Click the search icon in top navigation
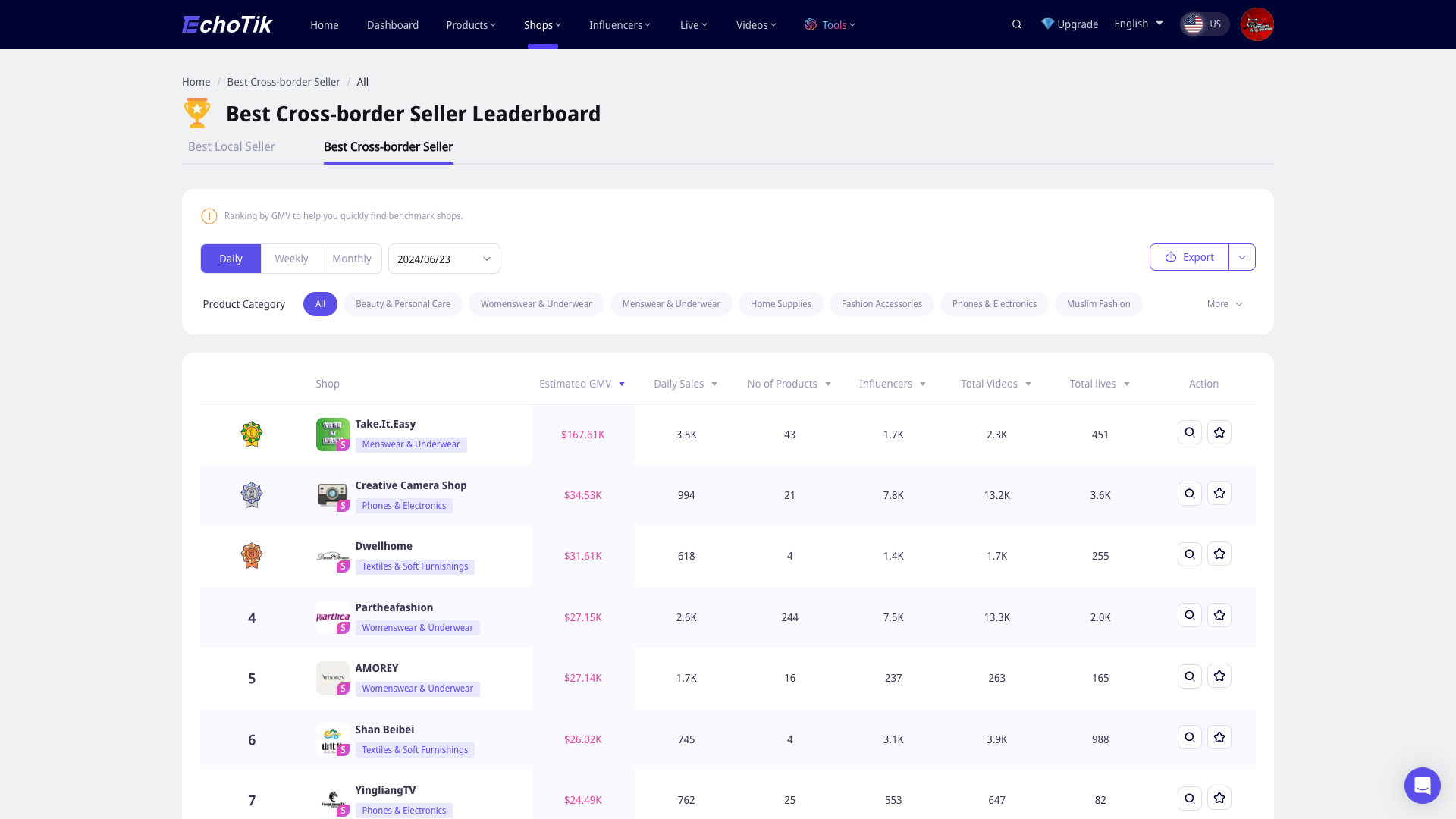1456x819 pixels. (1016, 24)
